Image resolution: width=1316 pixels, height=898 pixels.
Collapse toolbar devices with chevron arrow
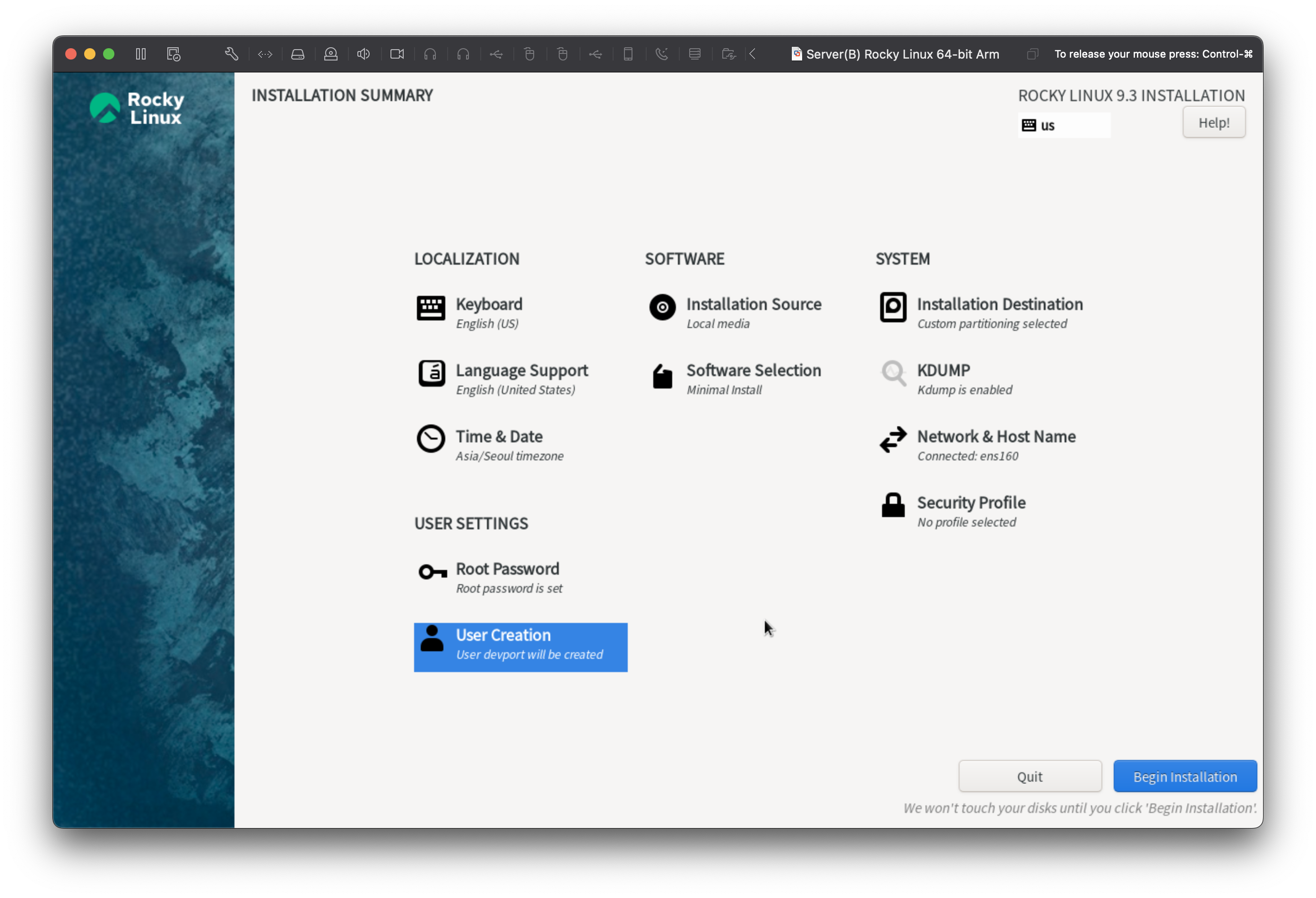coord(753,54)
